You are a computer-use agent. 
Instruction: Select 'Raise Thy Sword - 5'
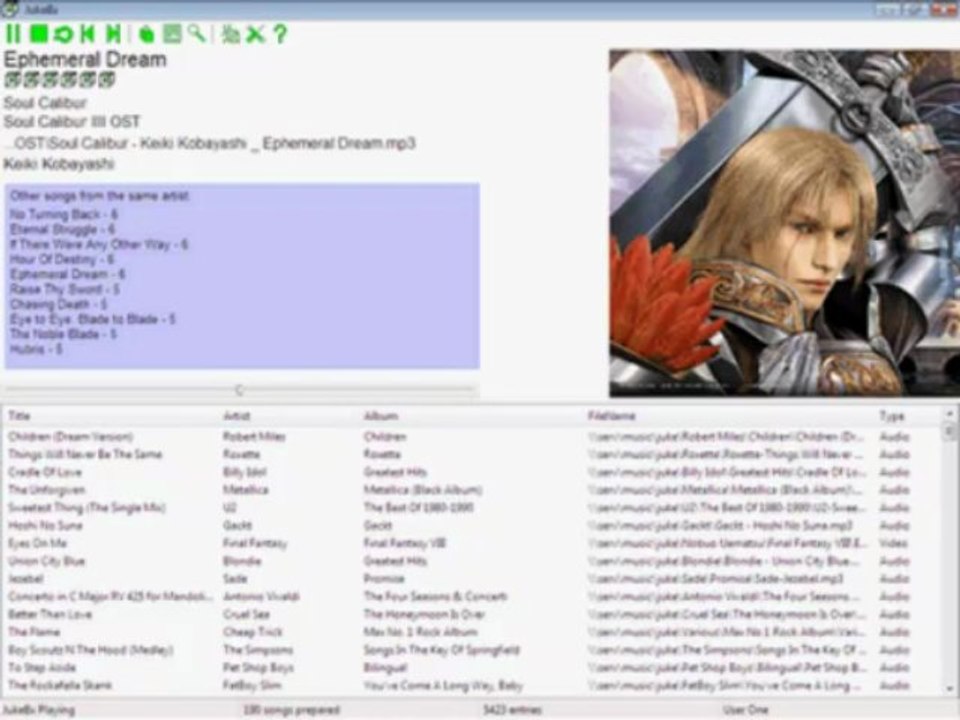(x=64, y=289)
